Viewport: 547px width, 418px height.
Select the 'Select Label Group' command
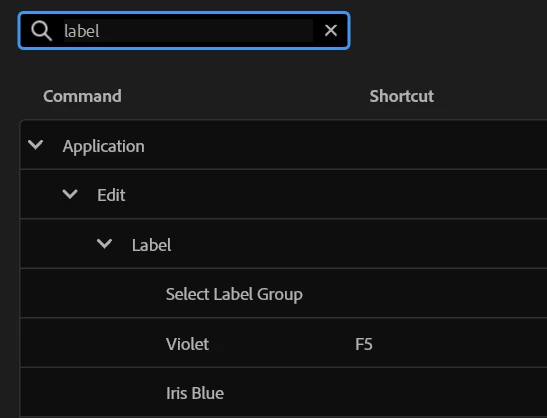point(234,294)
